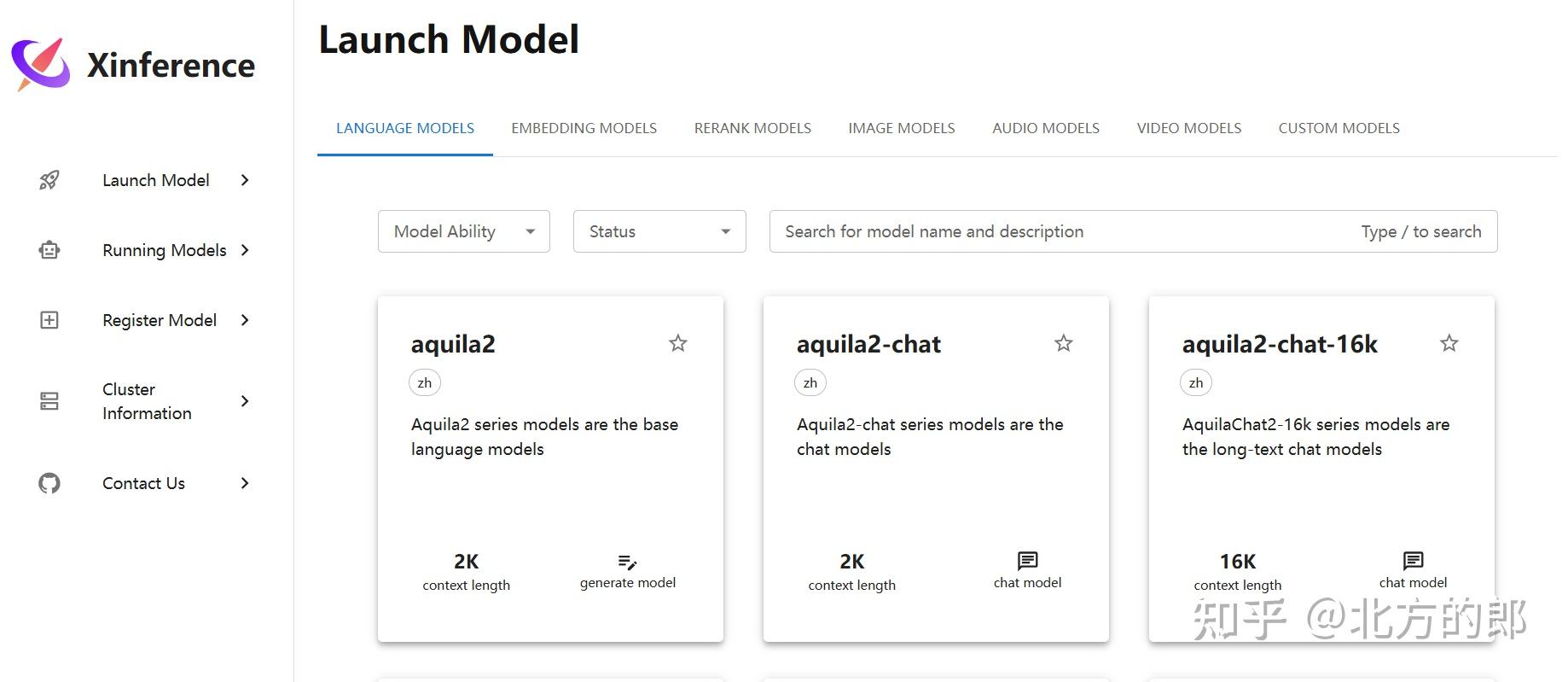Image resolution: width=1568 pixels, height=682 pixels.
Task: Click the GitHub icon beside Contact Us
Action: point(49,483)
